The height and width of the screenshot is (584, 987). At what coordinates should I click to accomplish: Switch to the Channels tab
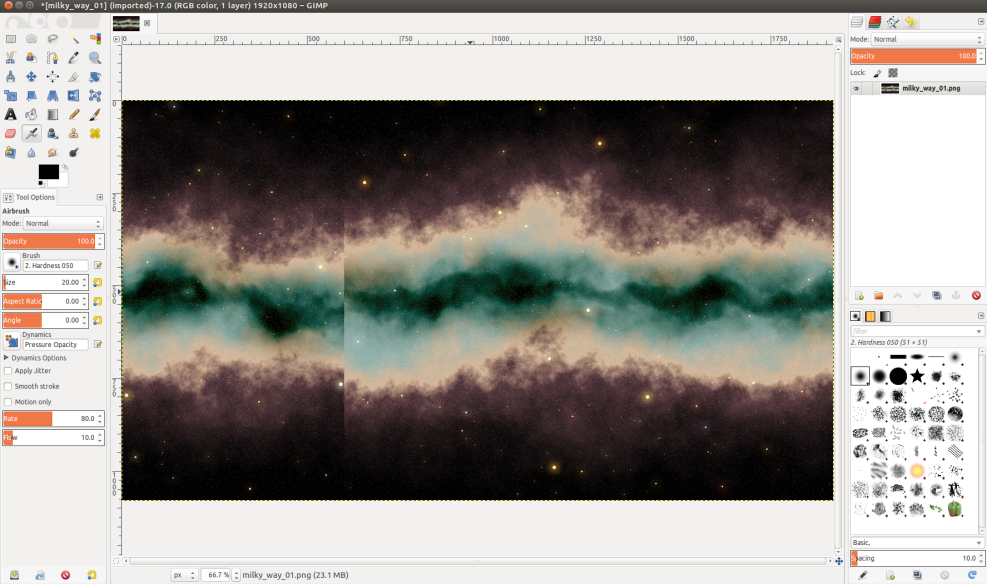coord(875,21)
